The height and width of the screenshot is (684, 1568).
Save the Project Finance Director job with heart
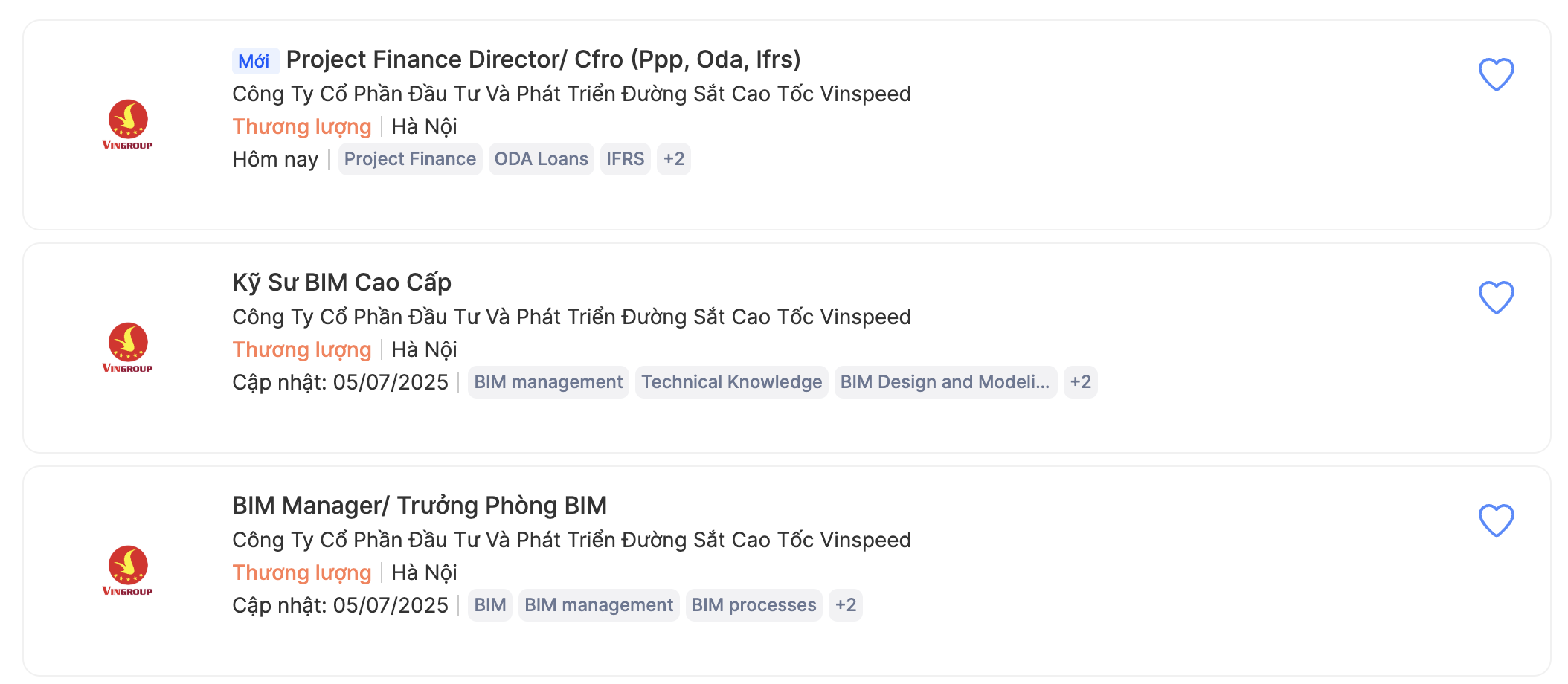click(1496, 74)
